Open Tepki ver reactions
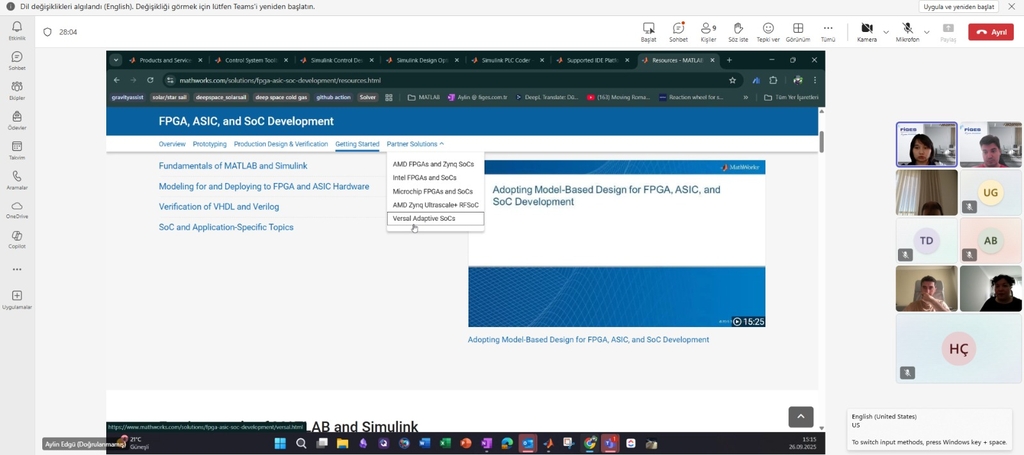 768,31
